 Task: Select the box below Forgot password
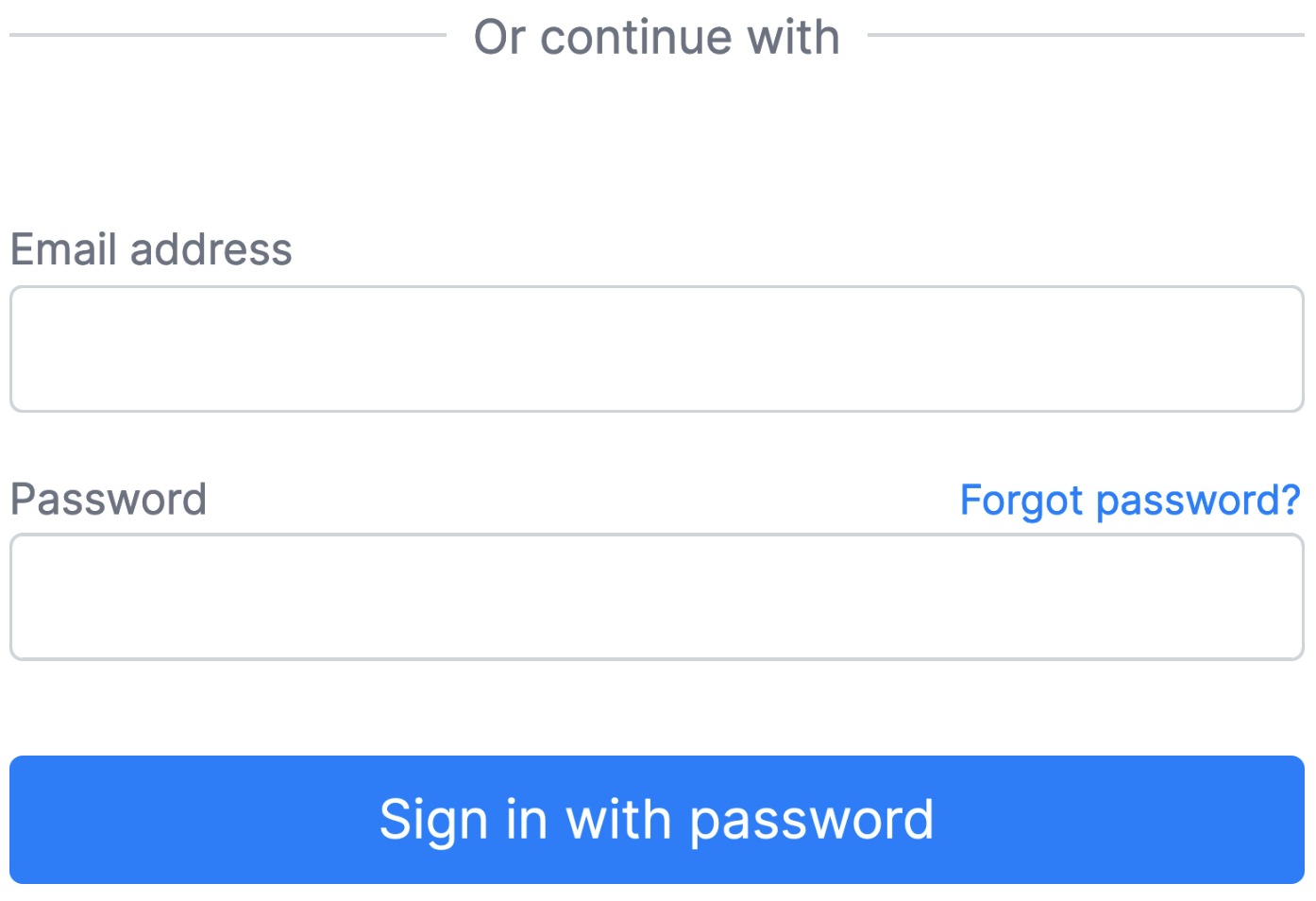point(657,597)
